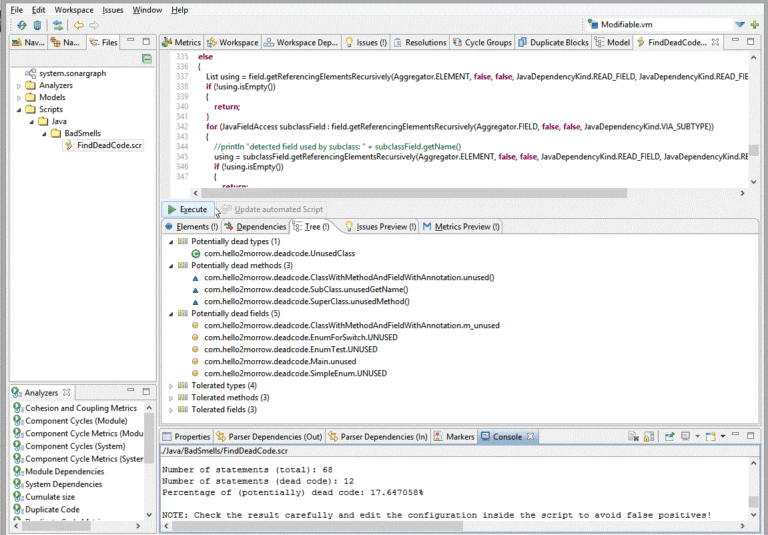This screenshot has width=768, height=535.
Task: Toggle the Pin Console icon
Action: pos(670,437)
